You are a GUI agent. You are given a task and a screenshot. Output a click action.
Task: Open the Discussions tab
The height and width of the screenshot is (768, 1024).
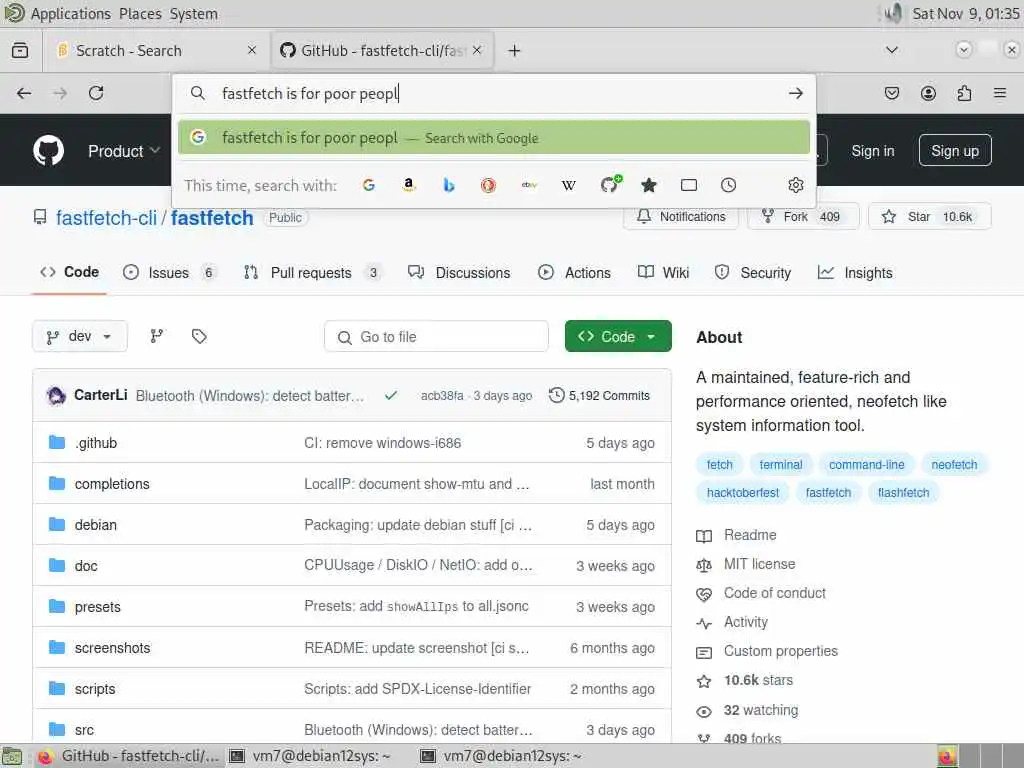[459, 273]
